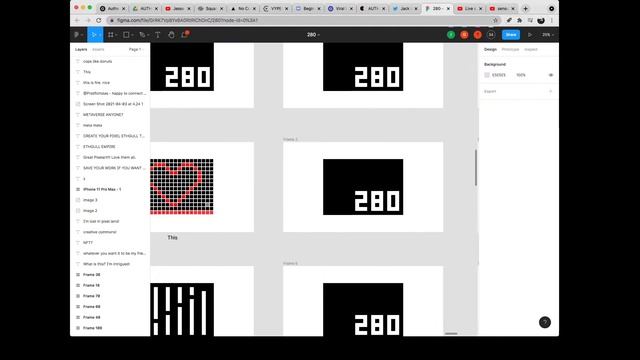Reload the browser page

99,20
